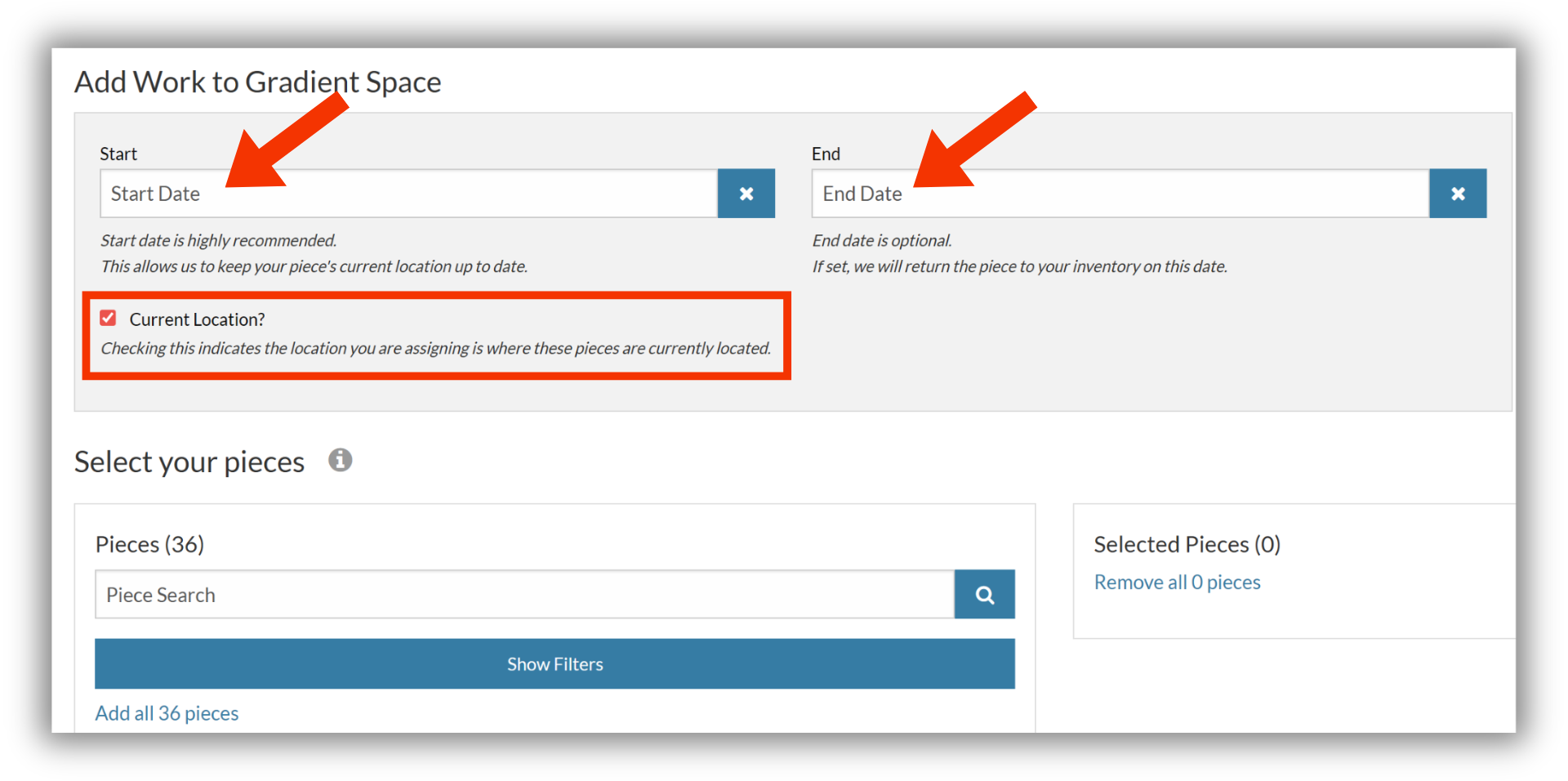Click the "Start date is highly recommended" note
Screen dimensions: 1568x781
click(219, 240)
